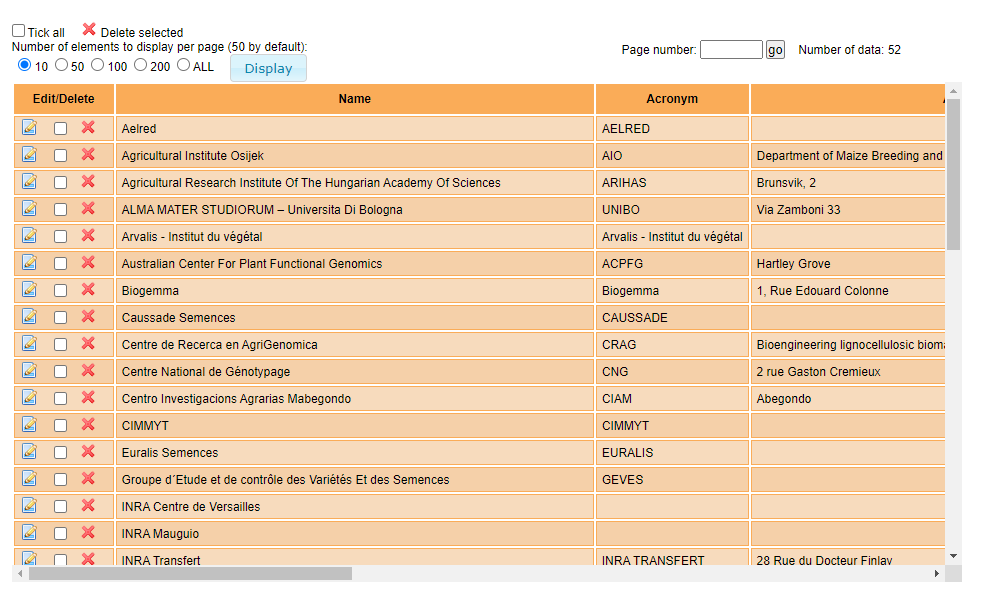Screen dimensions: 984x601
Task: Click 1, Rue Edouard Colonne cell
Action: coord(848,290)
